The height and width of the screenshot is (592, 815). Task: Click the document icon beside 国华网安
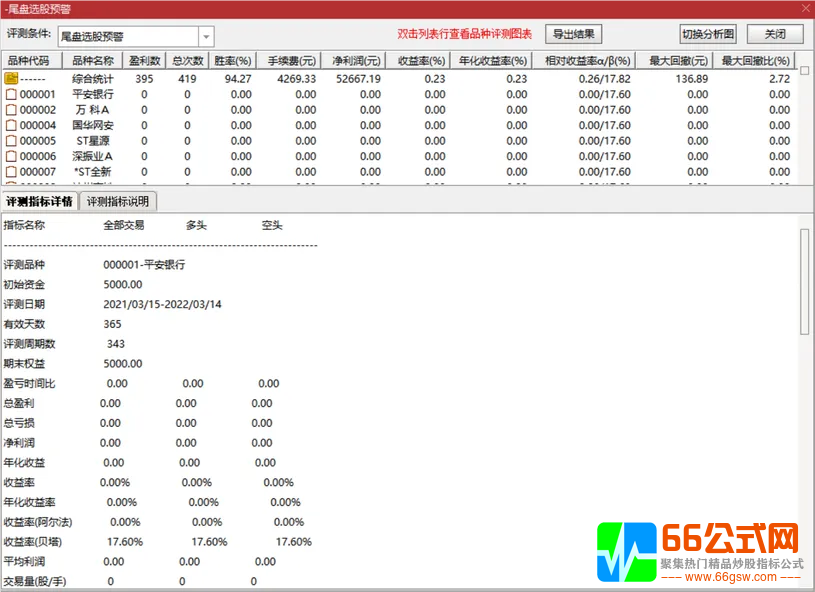pyautogui.click(x=11, y=125)
